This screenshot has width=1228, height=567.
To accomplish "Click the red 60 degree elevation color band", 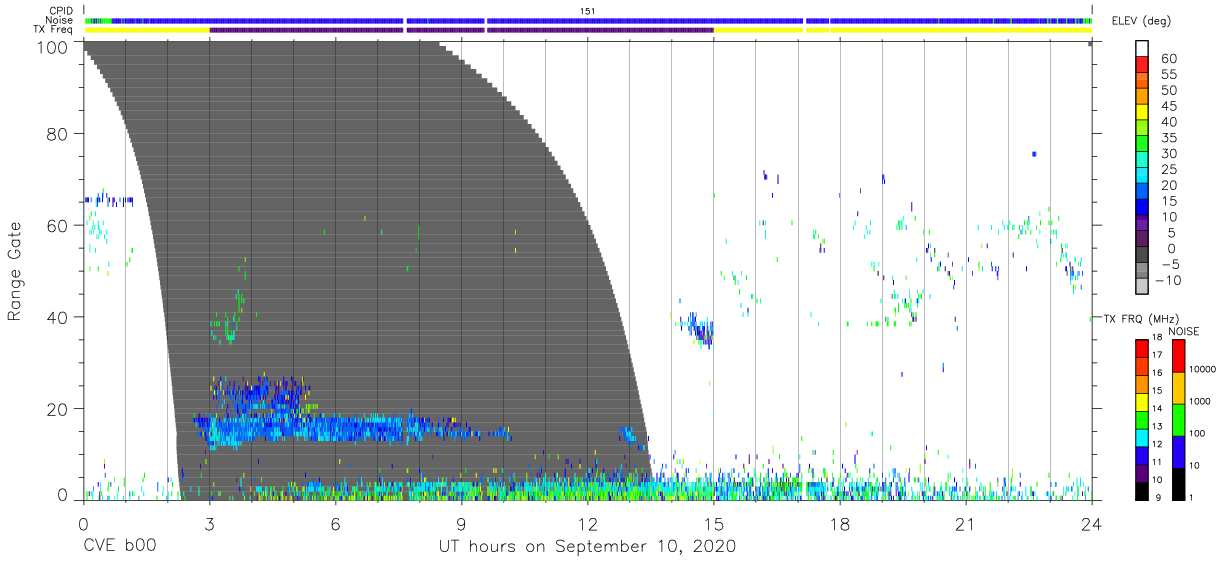I will tap(1142, 66).
